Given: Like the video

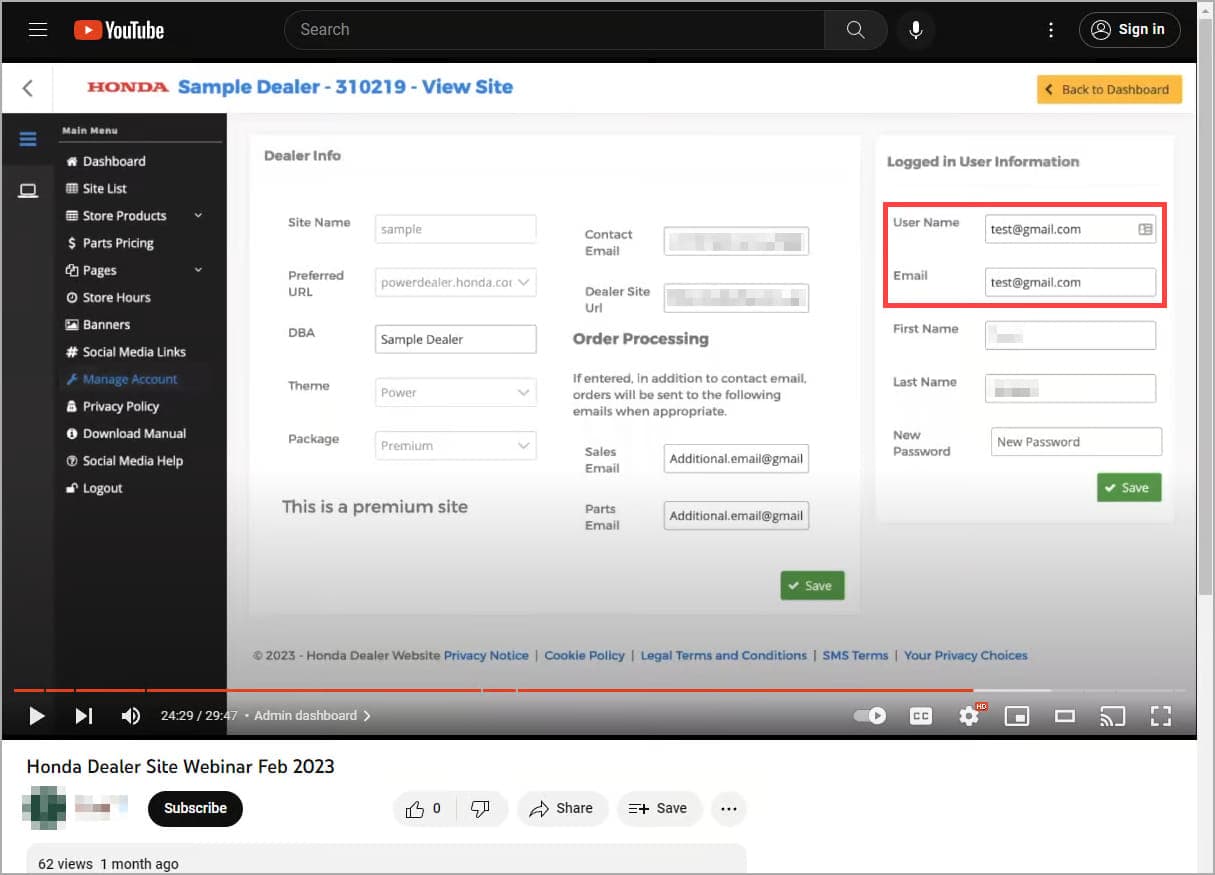Looking at the screenshot, I should pos(423,809).
